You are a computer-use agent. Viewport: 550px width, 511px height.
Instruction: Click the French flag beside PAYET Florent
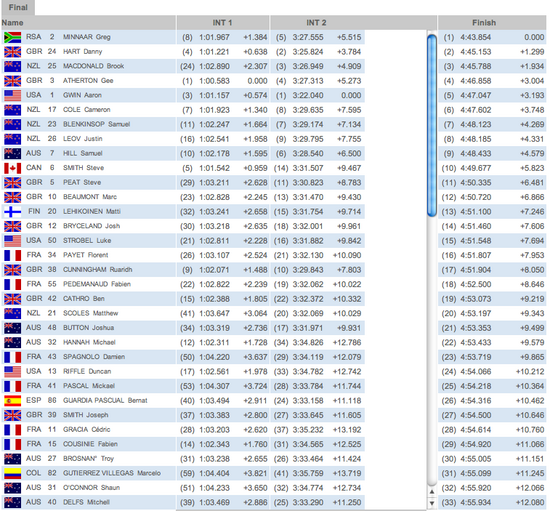coord(12,255)
